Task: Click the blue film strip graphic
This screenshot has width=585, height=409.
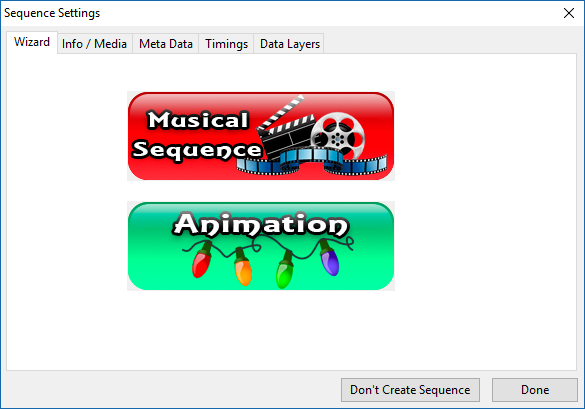Action: coord(312,162)
